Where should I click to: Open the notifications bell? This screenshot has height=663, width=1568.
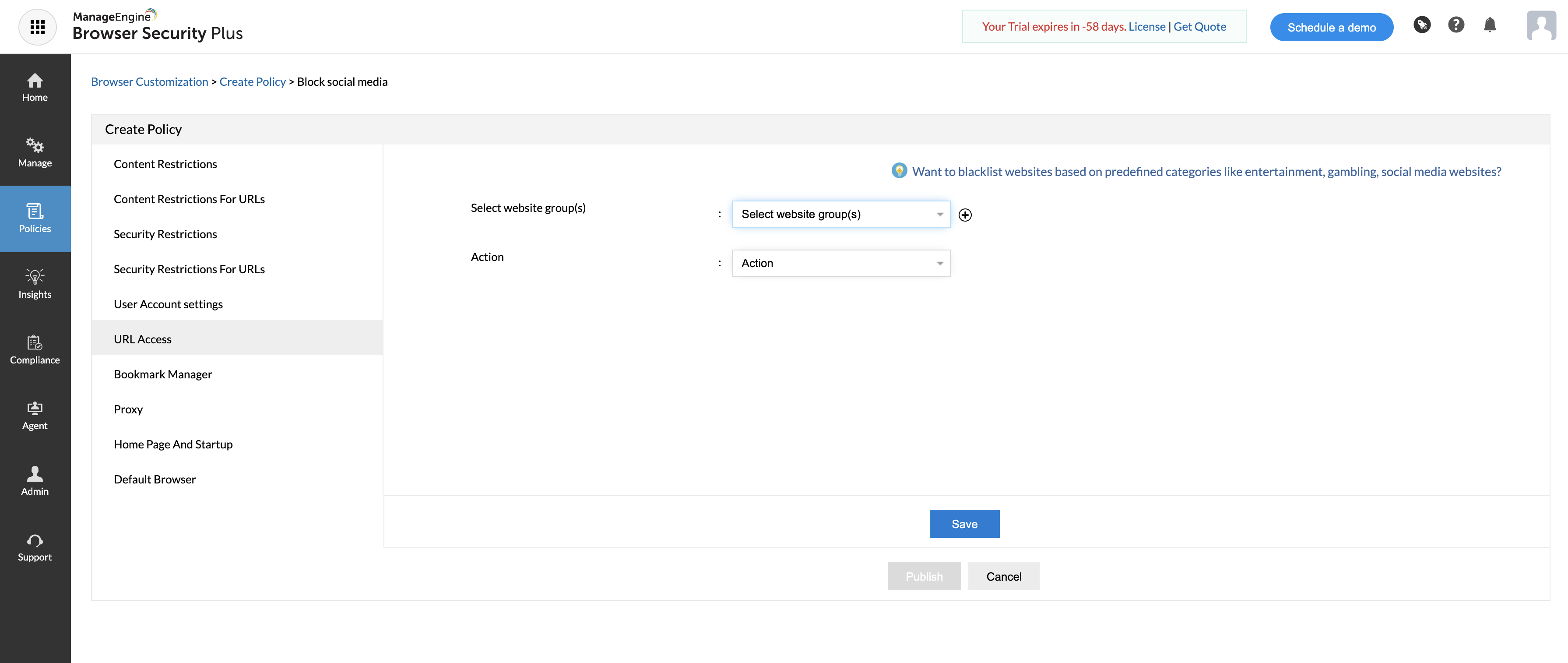(x=1490, y=25)
